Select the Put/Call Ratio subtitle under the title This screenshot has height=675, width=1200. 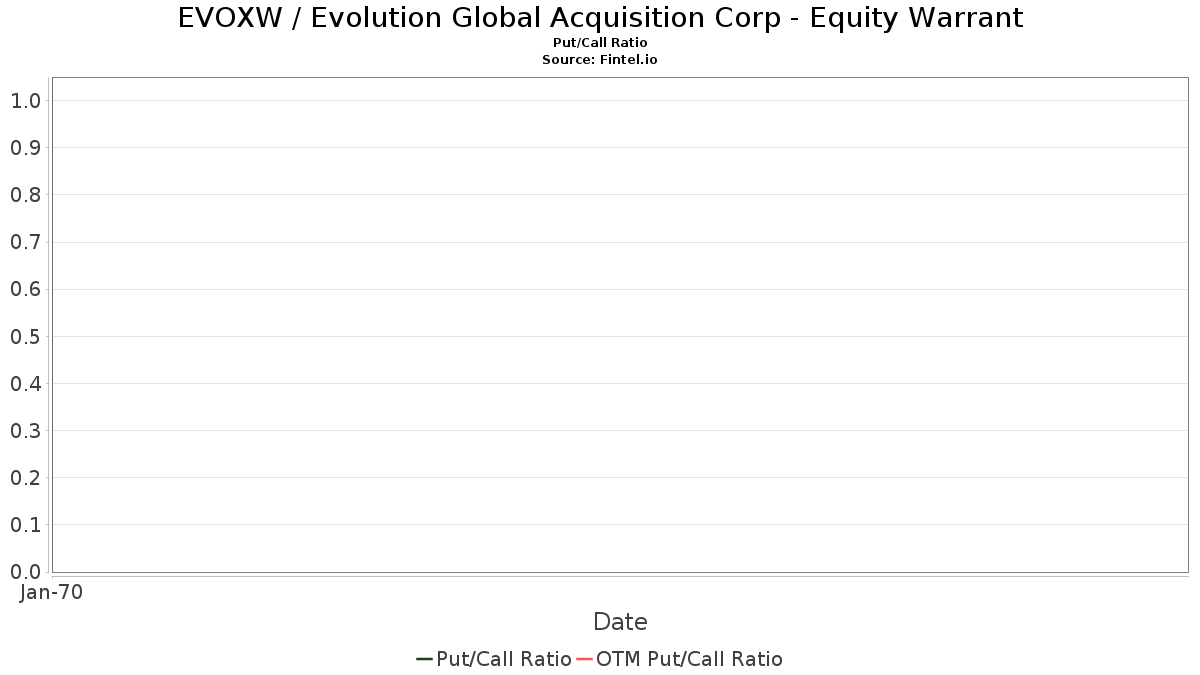tap(600, 43)
